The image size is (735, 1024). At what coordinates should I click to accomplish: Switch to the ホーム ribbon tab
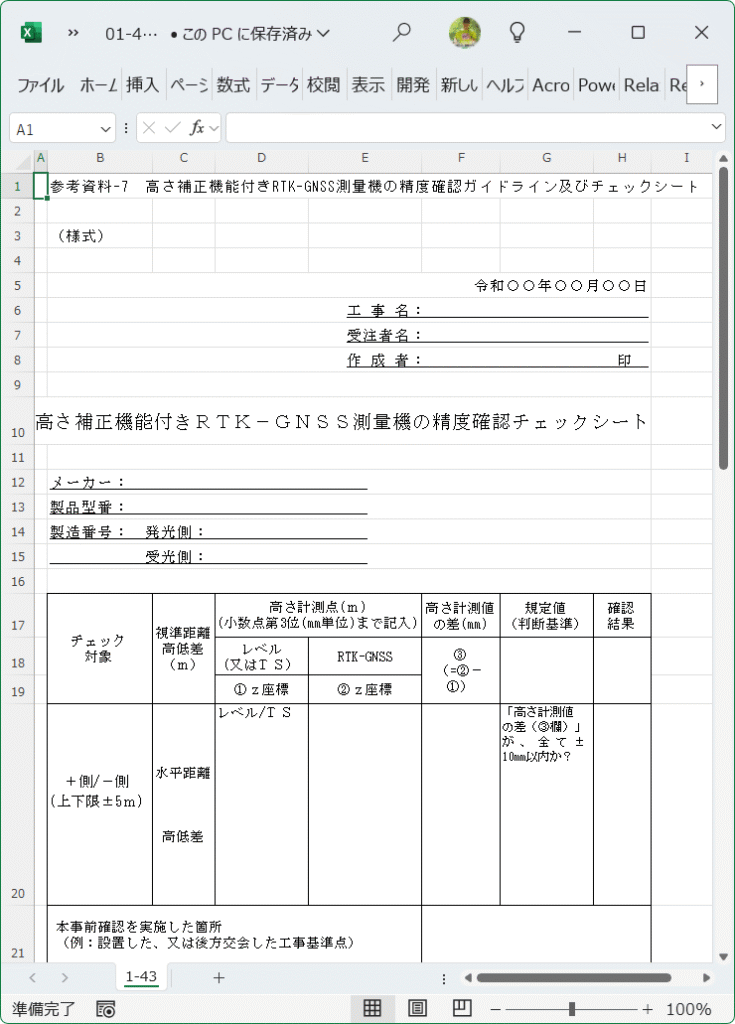coord(98,85)
